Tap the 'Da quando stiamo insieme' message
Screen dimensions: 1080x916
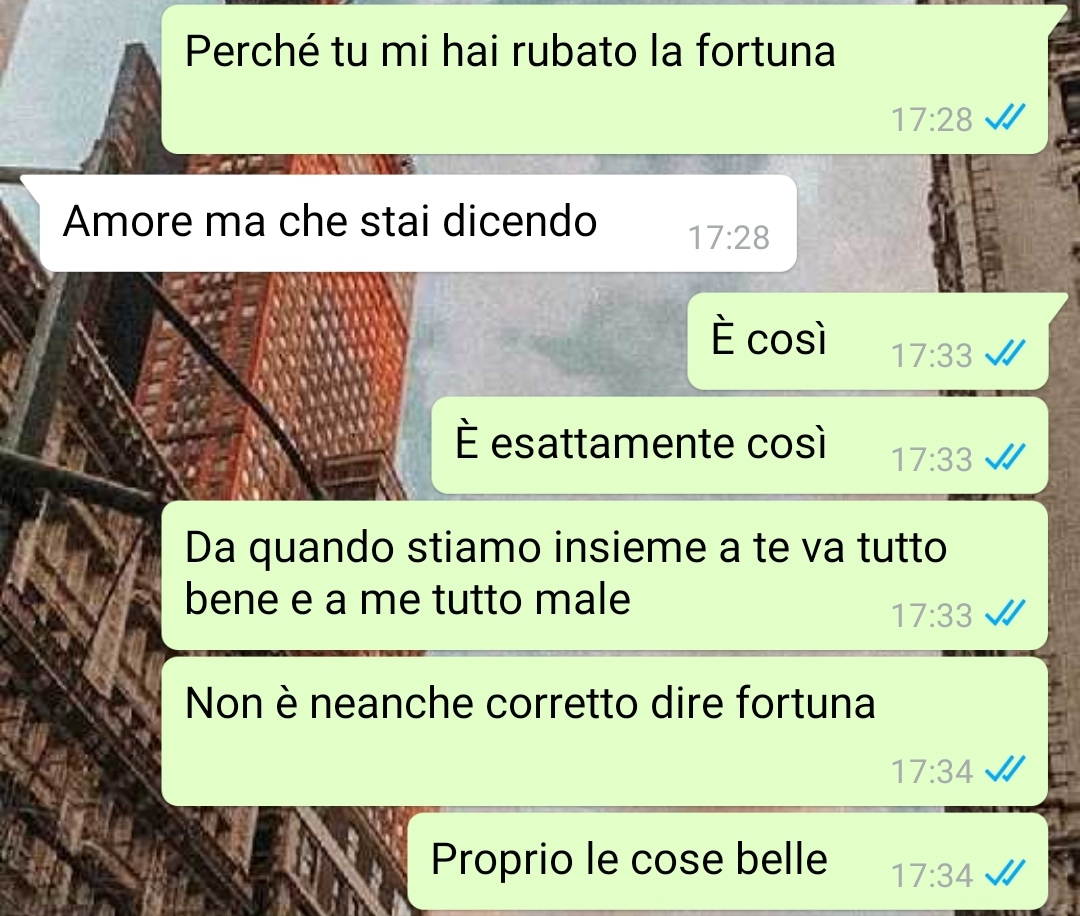pos(604,575)
